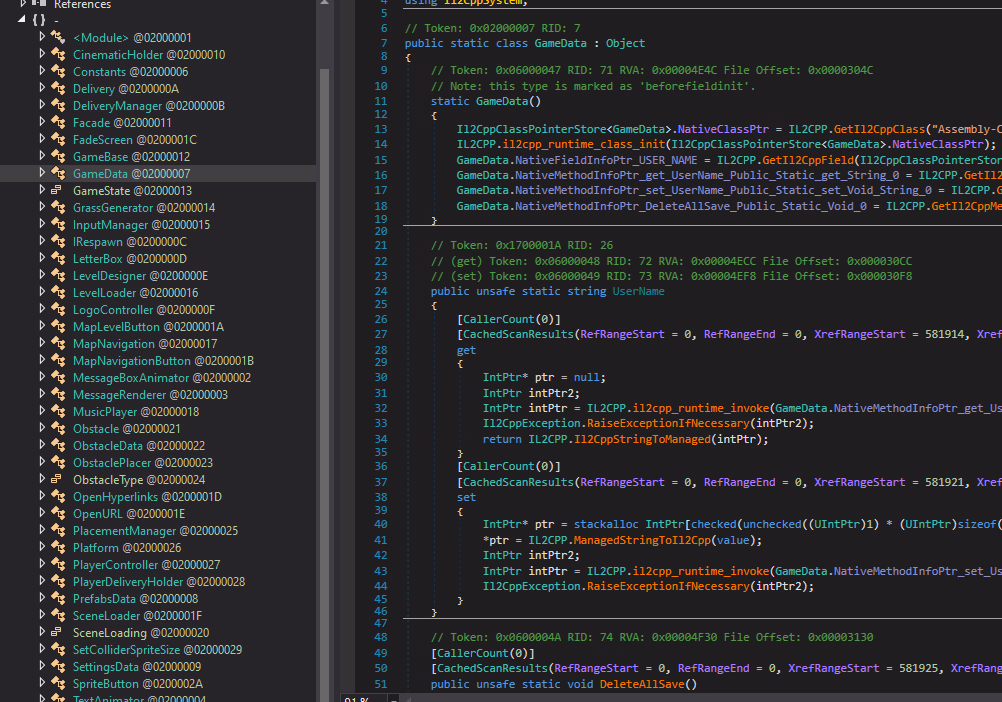The image size is (1002, 702).
Task: Click the namespace braces icon in tree
Action: (x=37, y=20)
